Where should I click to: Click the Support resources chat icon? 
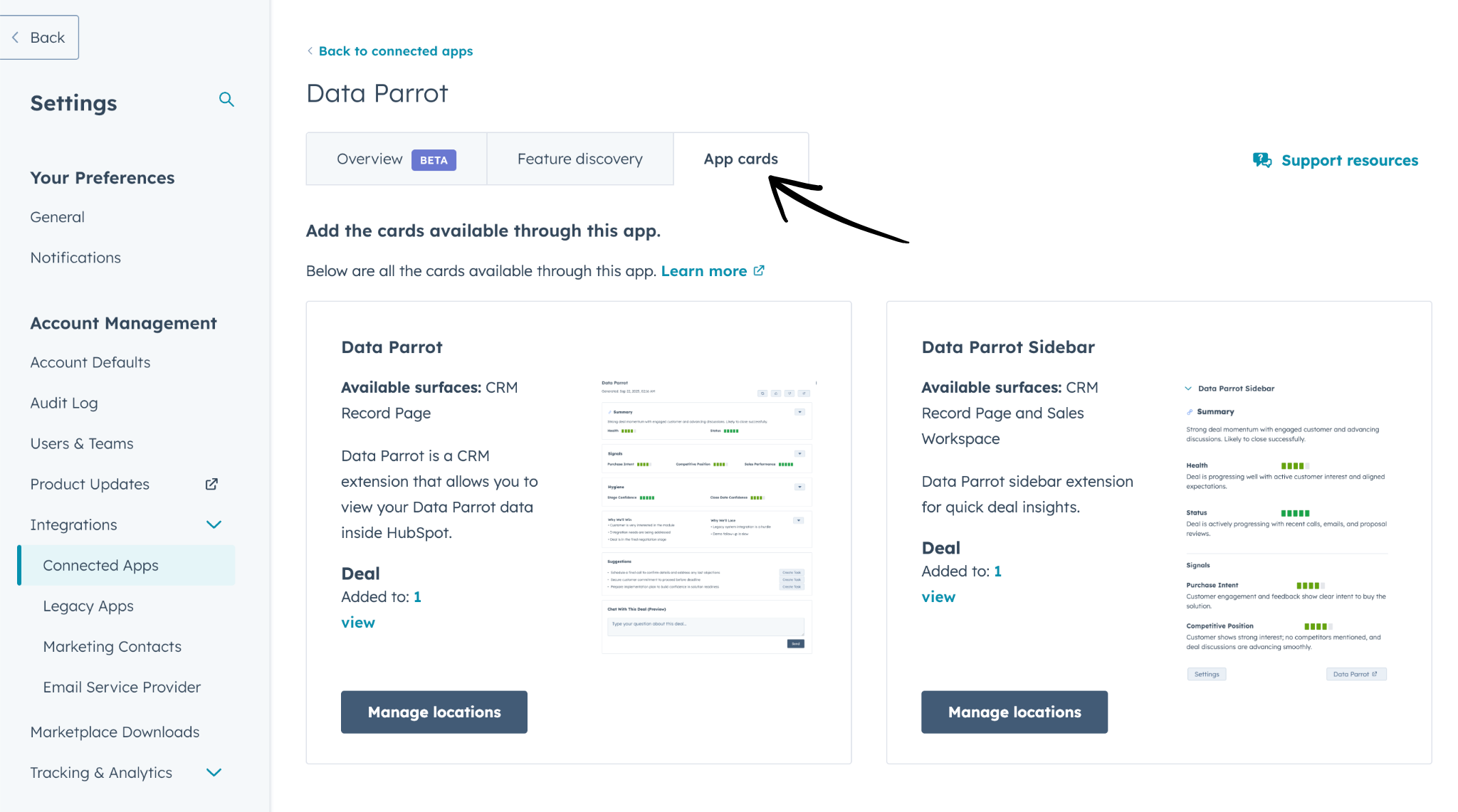tap(1262, 160)
